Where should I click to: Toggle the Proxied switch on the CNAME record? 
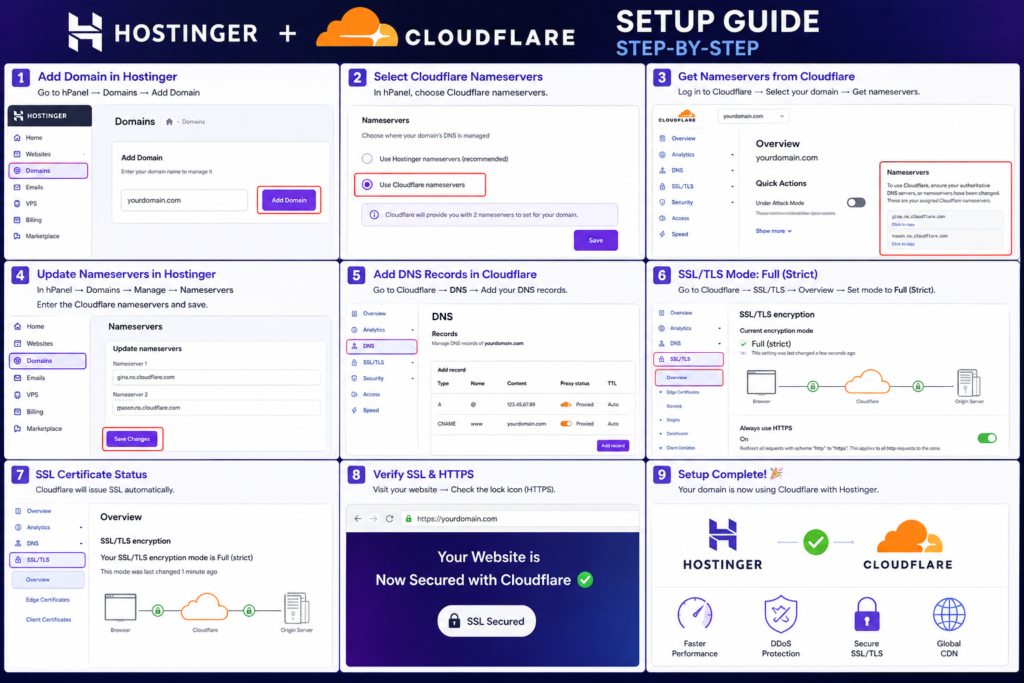point(566,424)
